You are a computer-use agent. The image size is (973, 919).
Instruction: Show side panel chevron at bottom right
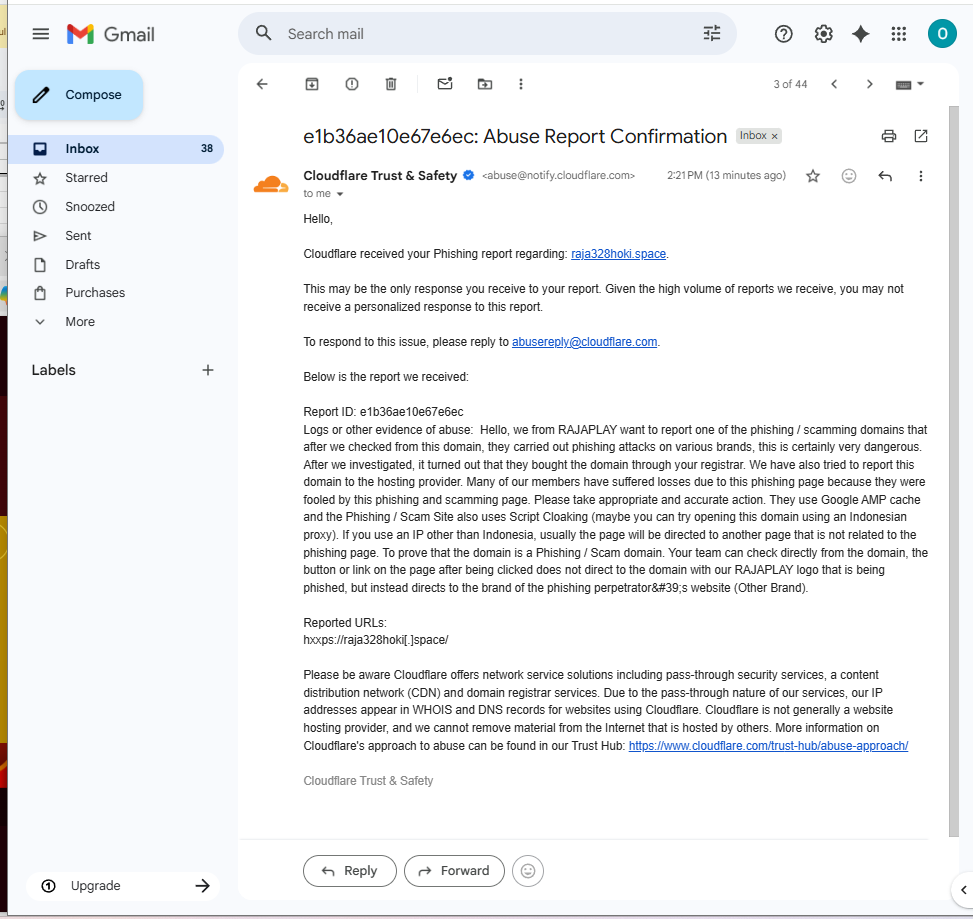(963, 890)
